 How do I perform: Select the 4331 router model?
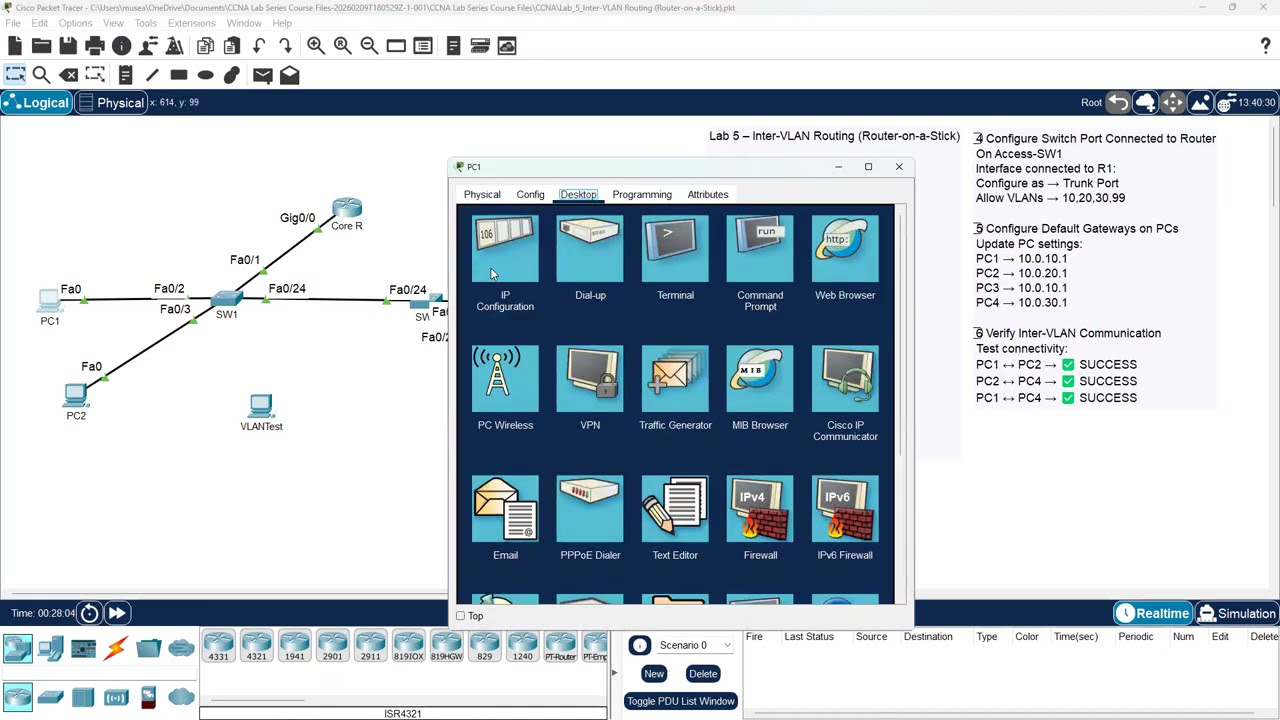point(218,646)
